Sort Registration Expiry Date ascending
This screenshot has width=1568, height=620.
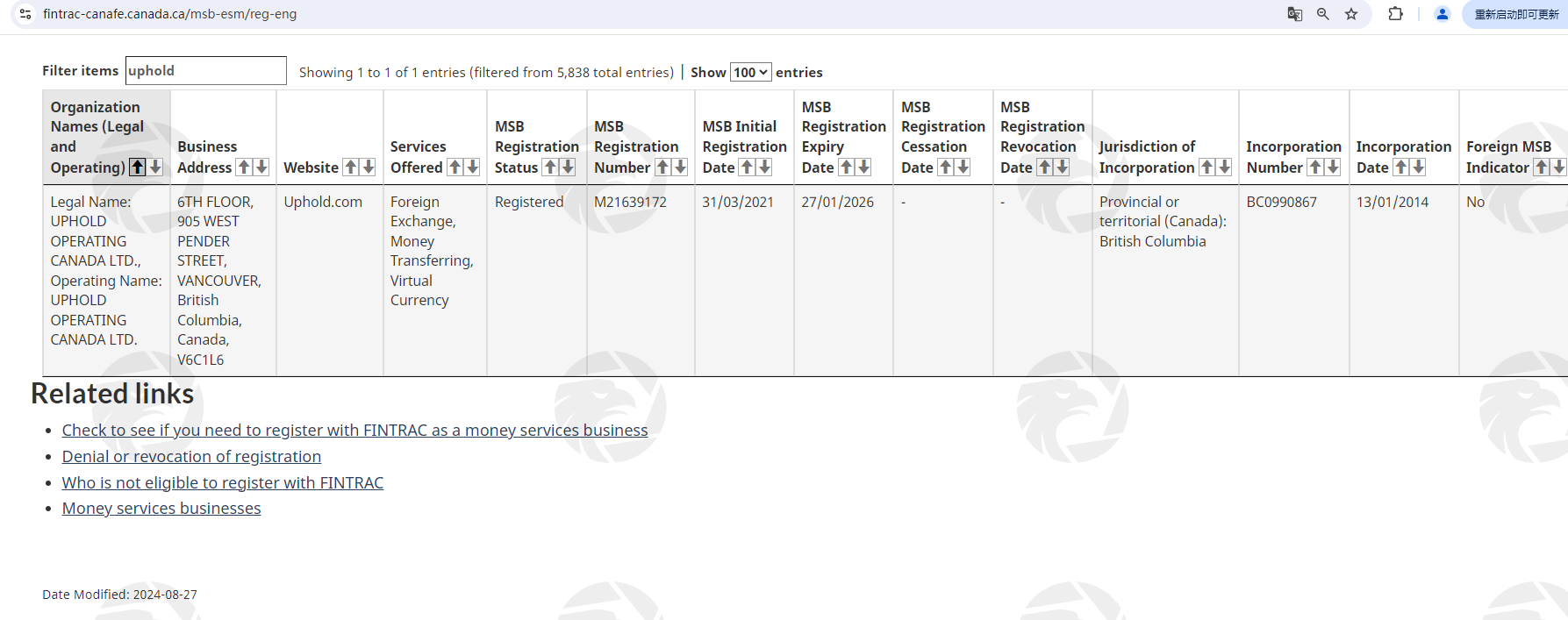click(x=846, y=167)
